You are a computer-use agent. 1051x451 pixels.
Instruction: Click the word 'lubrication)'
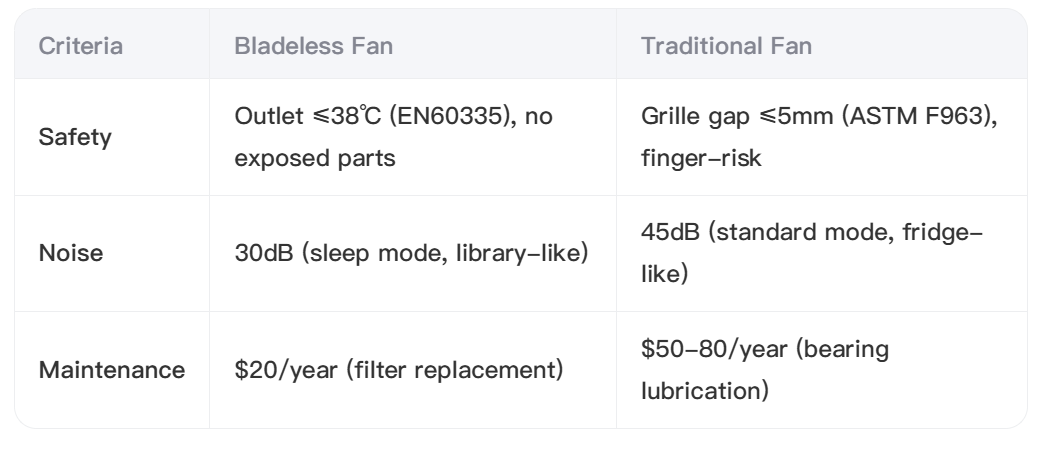[x=705, y=387]
